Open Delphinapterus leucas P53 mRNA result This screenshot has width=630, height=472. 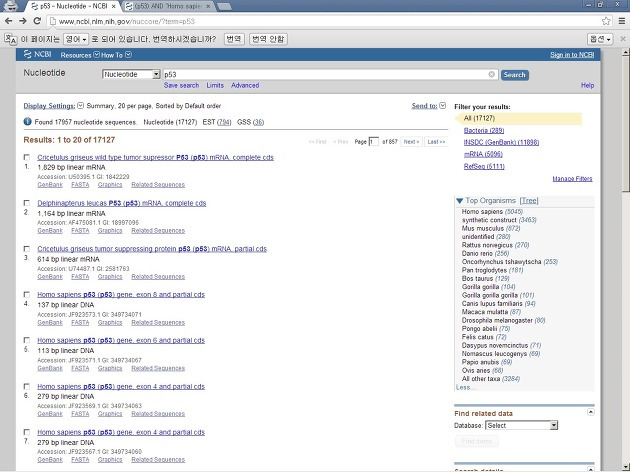coord(122,203)
